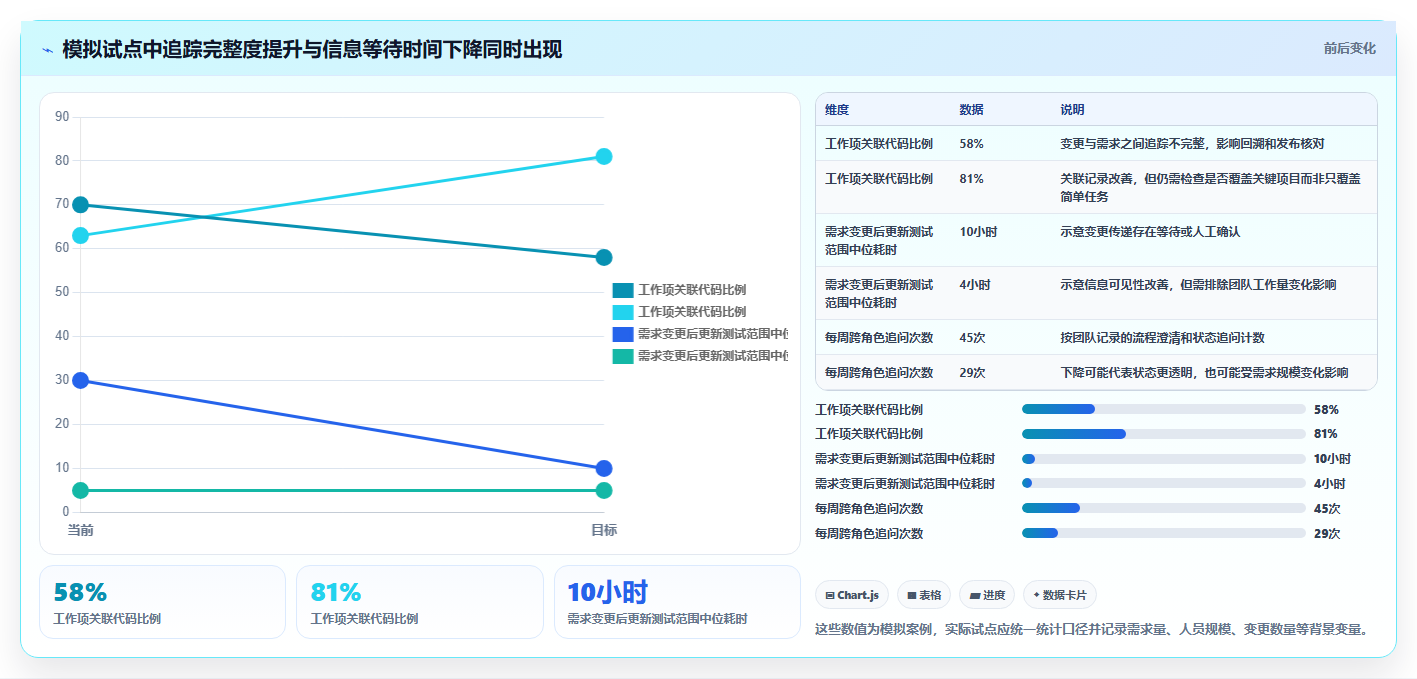Viewport: 1417px width, 679px height.
Task: Select the 表格 chip
Action: (x=924, y=595)
